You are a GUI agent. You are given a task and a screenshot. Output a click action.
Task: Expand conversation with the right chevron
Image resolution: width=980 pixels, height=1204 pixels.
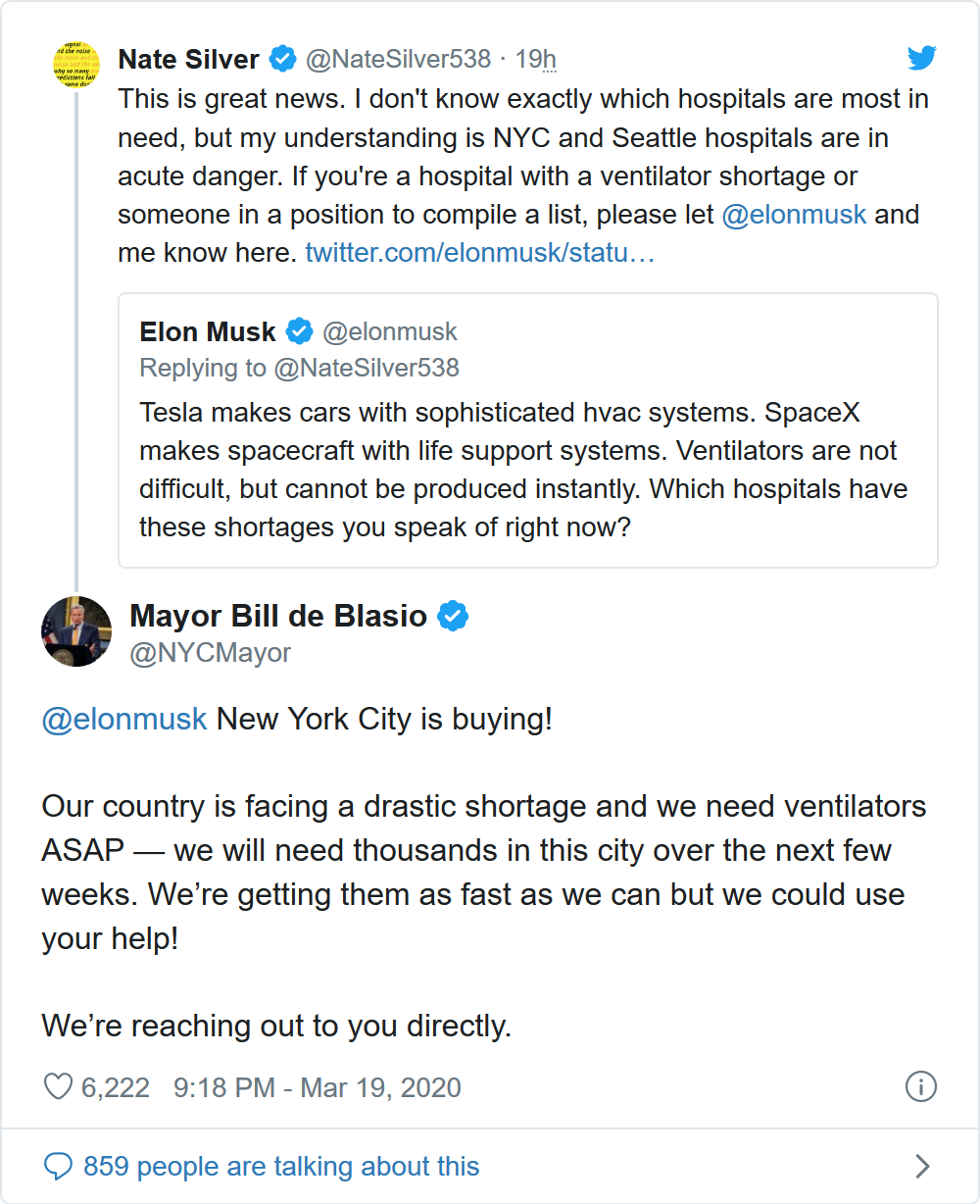(x=921, y=1166)
